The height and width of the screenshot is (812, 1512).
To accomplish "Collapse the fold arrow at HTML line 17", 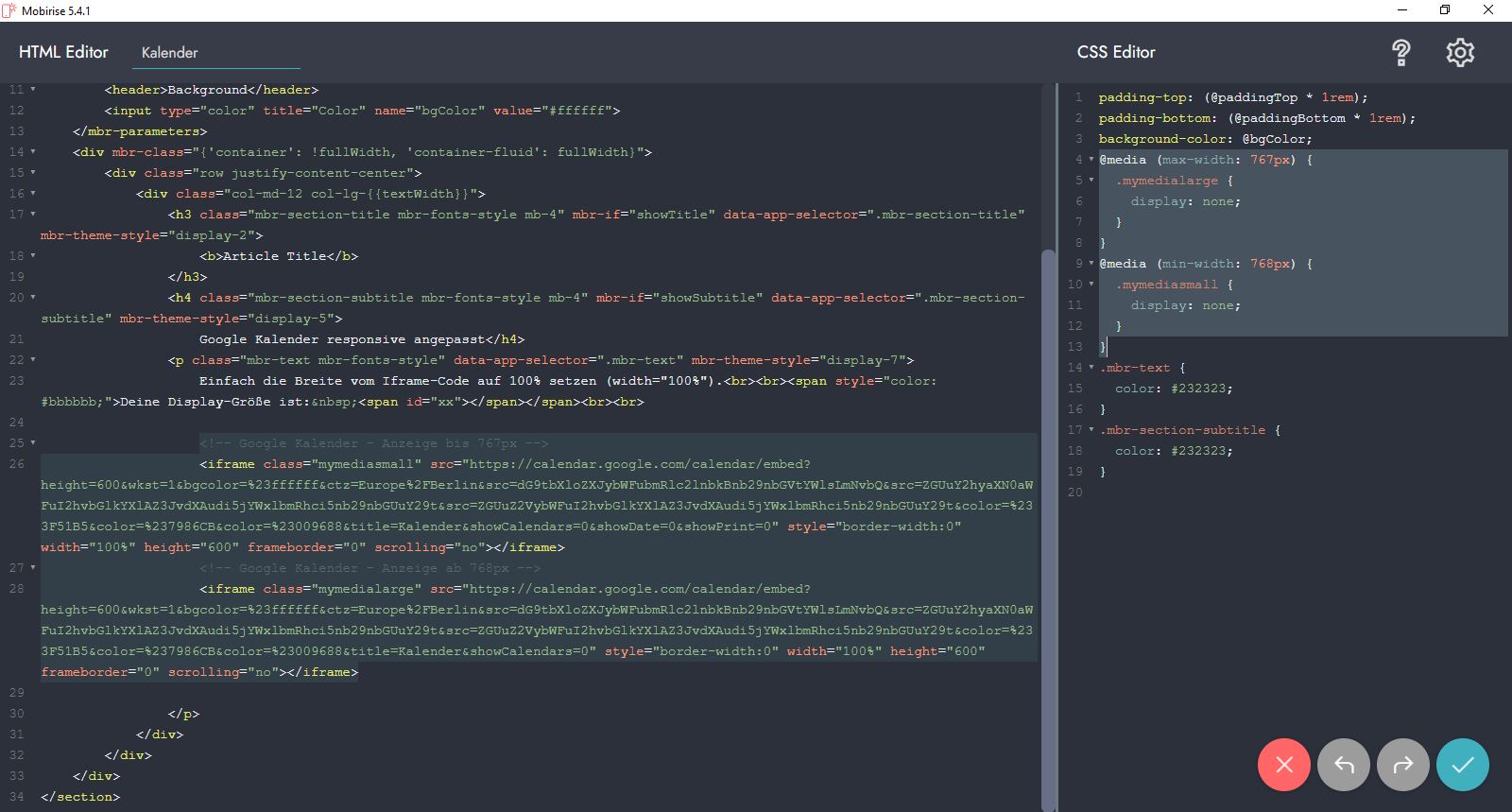I will pos(33,215).
